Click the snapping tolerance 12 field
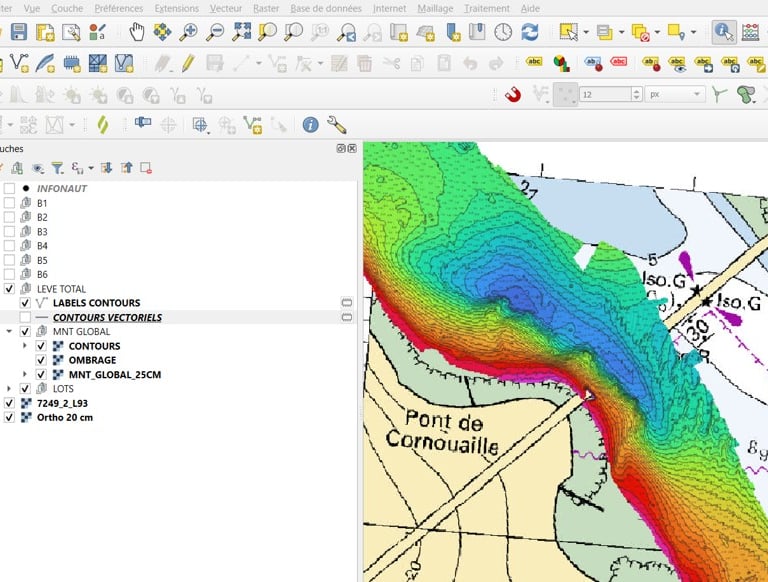The image size is (768, 582). [605, 94]
